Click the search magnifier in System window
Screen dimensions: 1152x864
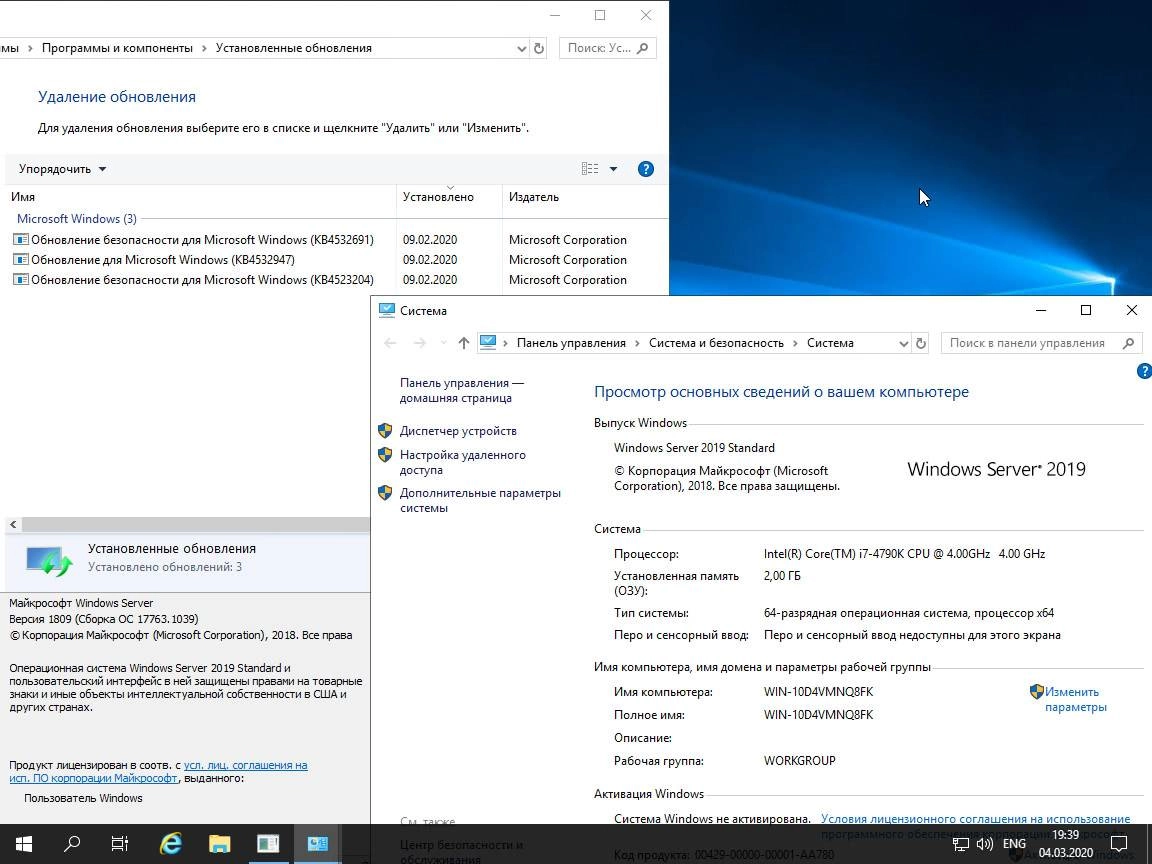[x=1128, y=343]
